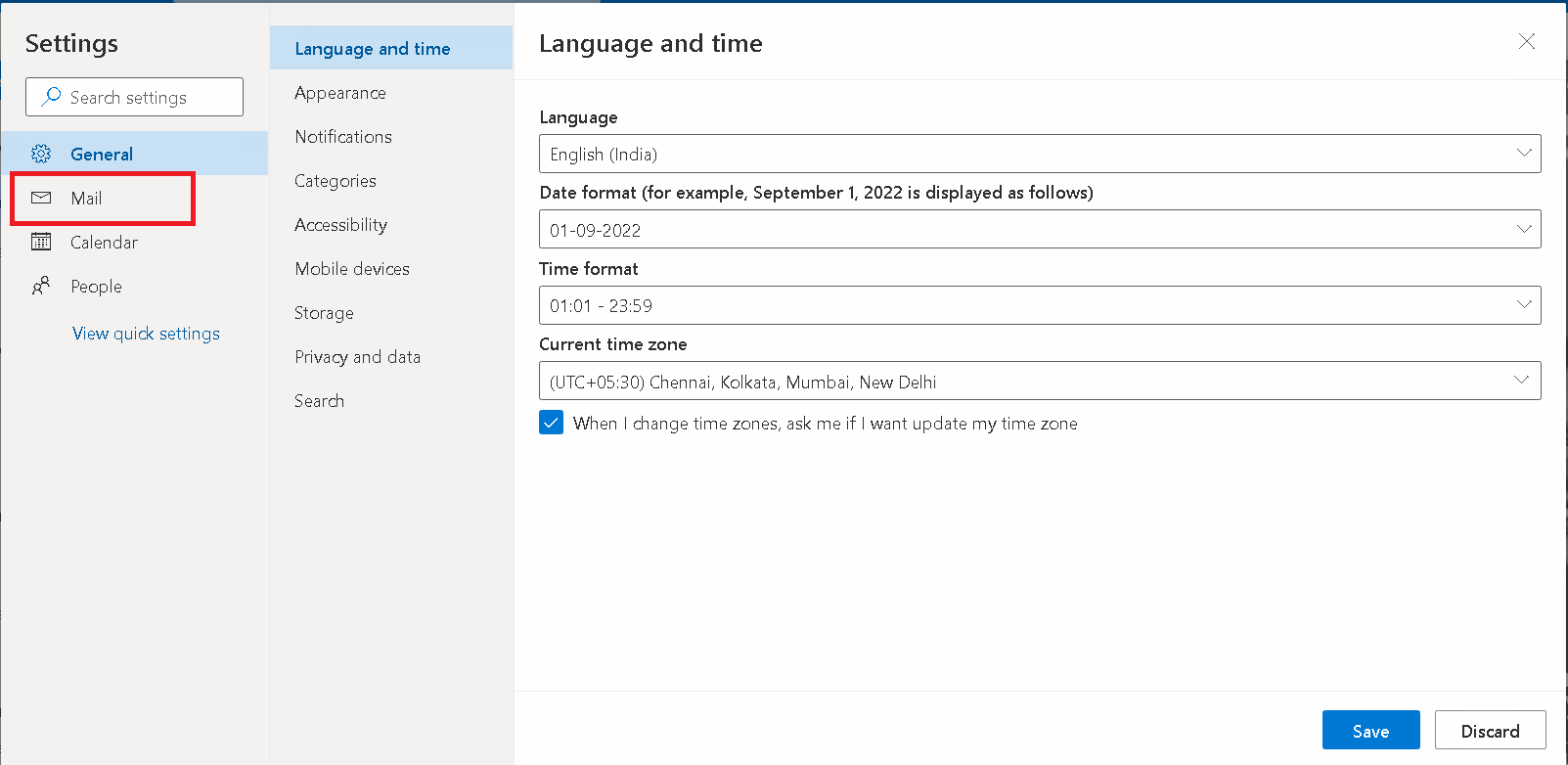
Task: Click the Settings panel title
Action: point(71,43)
